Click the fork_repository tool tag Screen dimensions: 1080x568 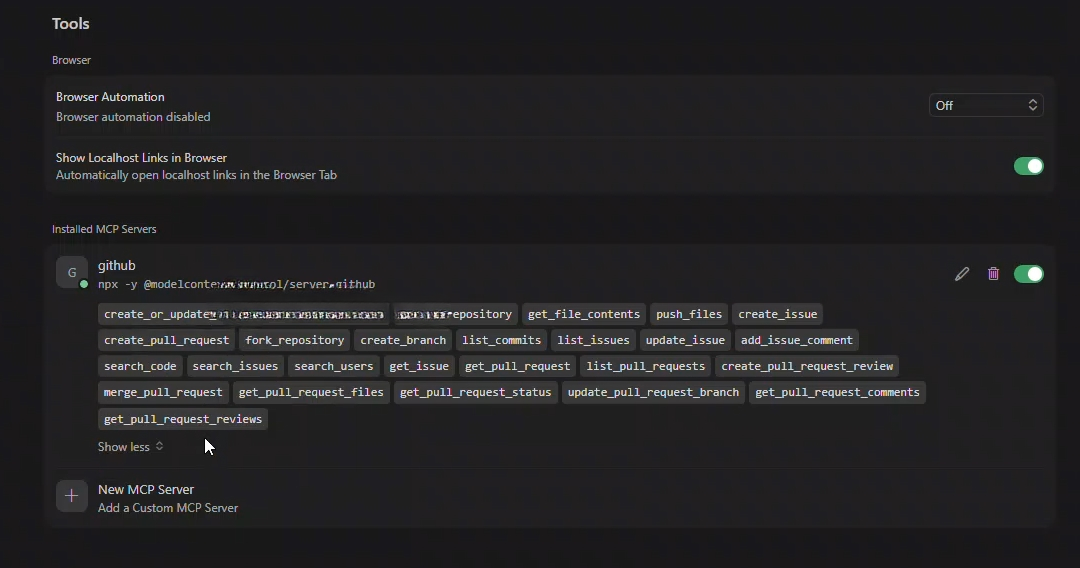pyautogui.click(x=295, y=340)
